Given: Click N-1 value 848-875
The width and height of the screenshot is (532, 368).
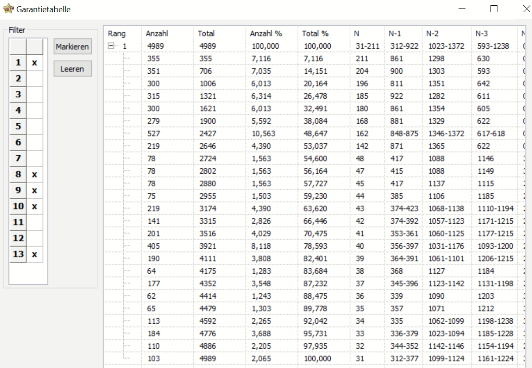Looking at the screenshot, I should click(404, 134).
